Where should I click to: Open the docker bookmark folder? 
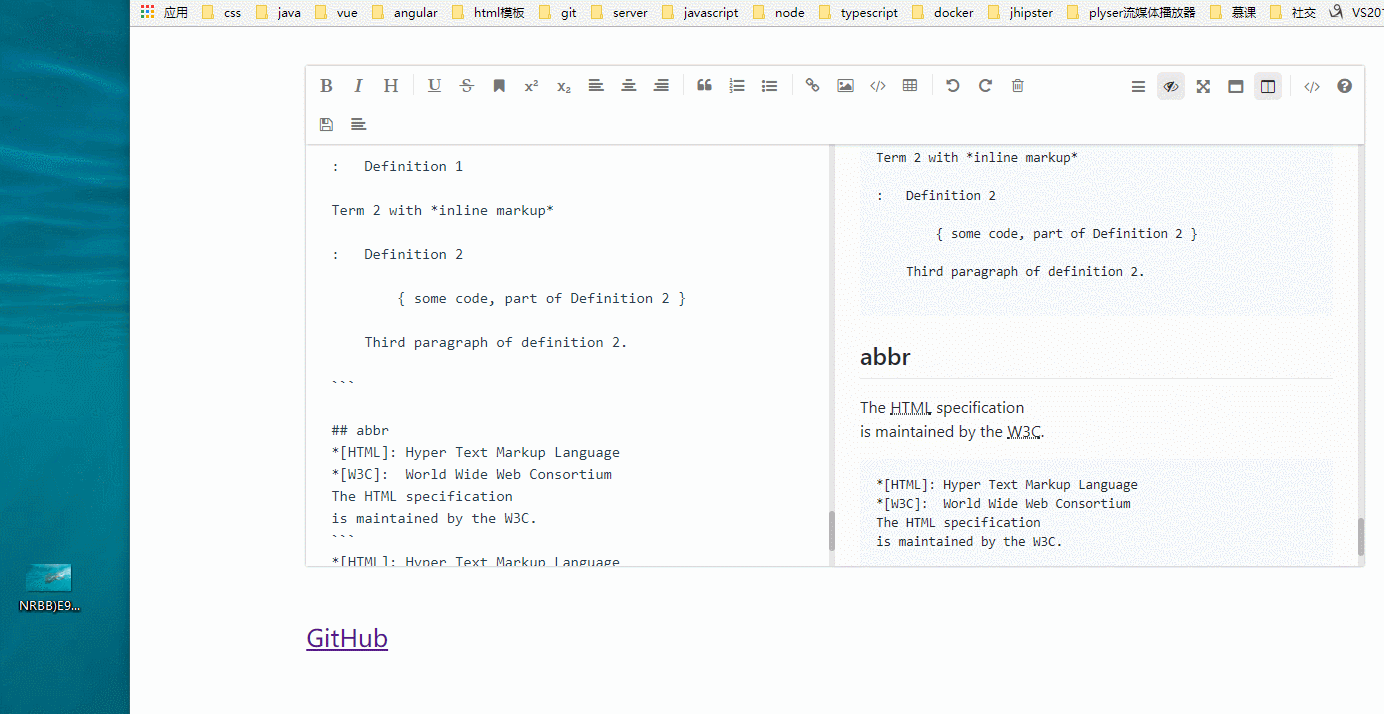[x=943, y=13]
